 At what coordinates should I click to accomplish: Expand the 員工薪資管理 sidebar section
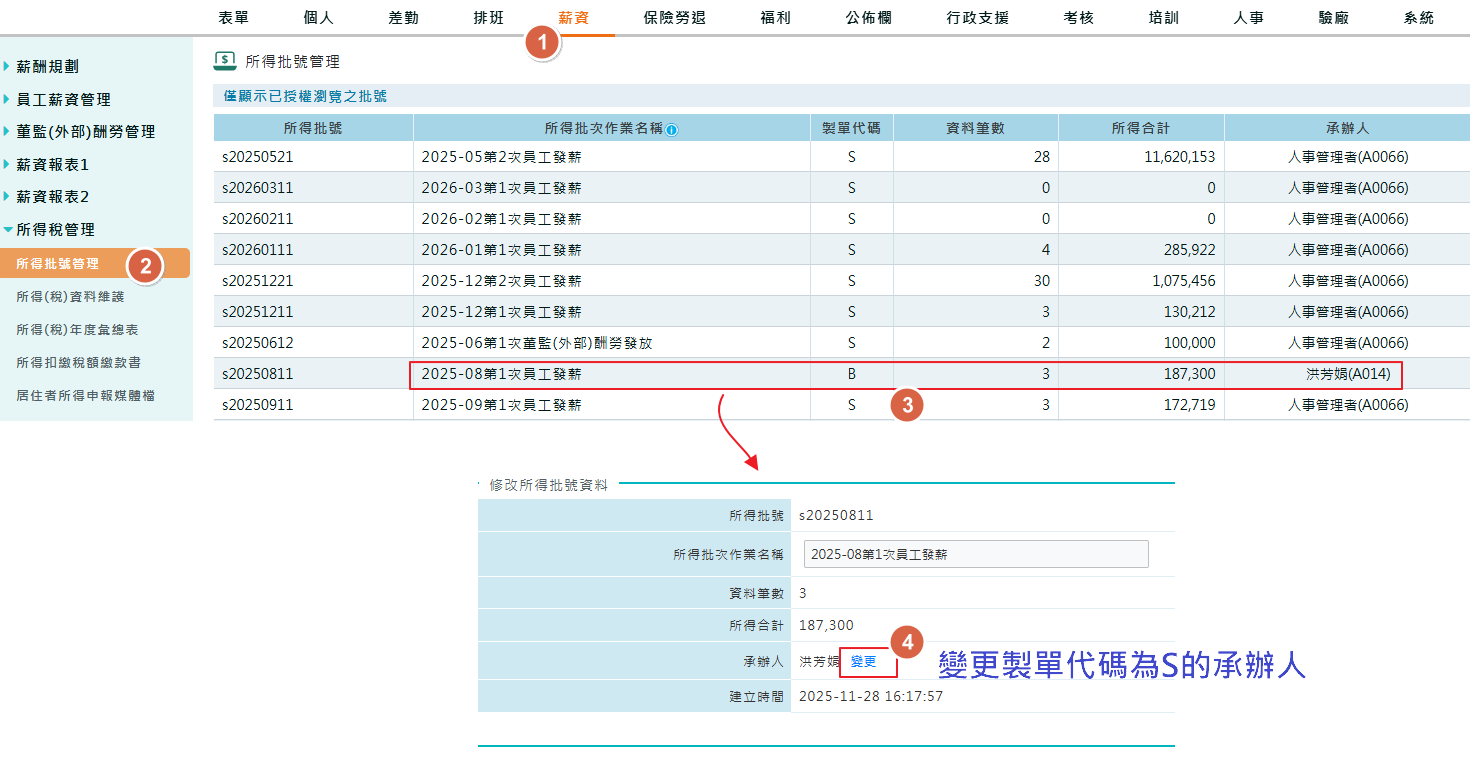[x=64, y=98]
